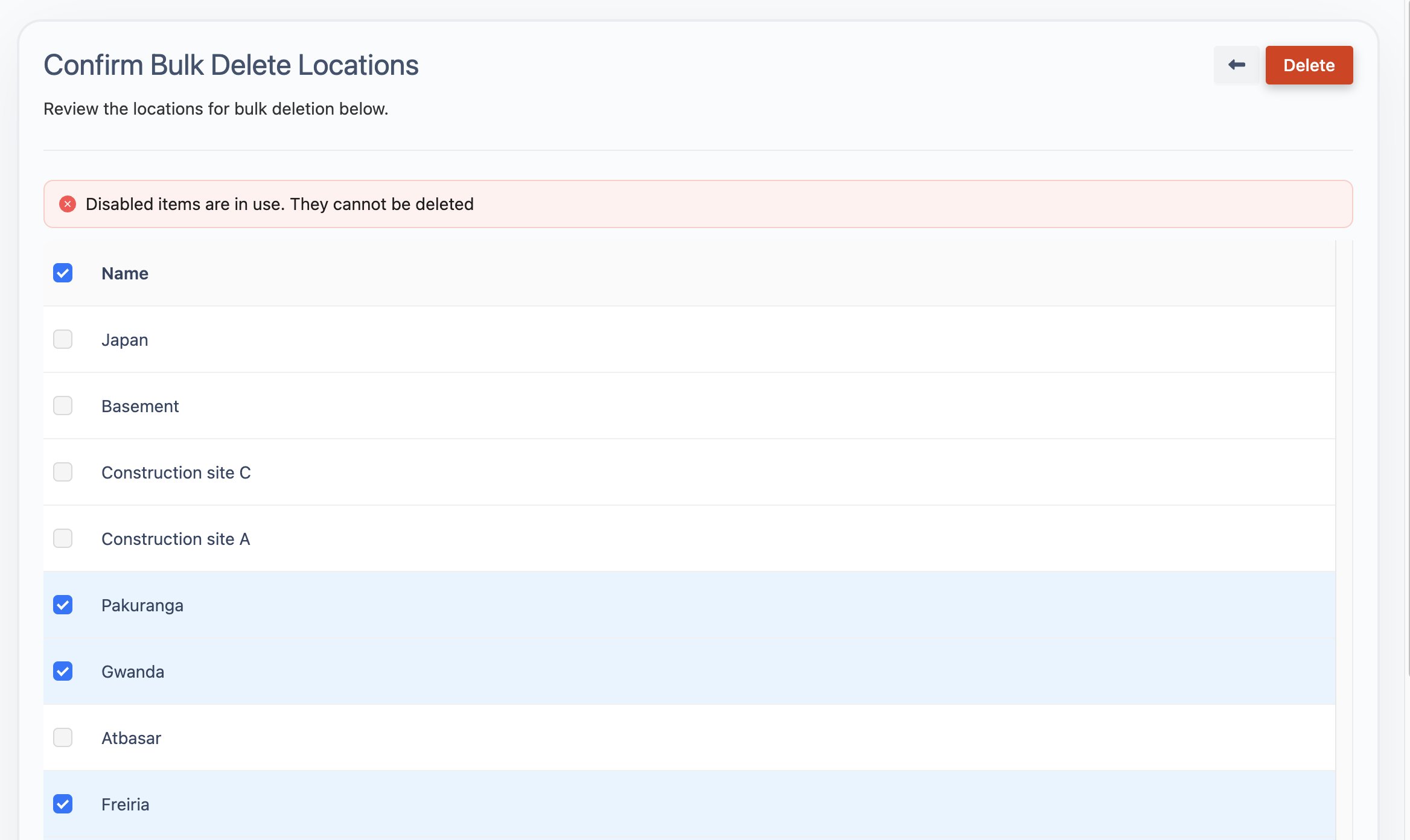Click the Name column header
The width and height of the screenshot is (1410, 840).
125,273
